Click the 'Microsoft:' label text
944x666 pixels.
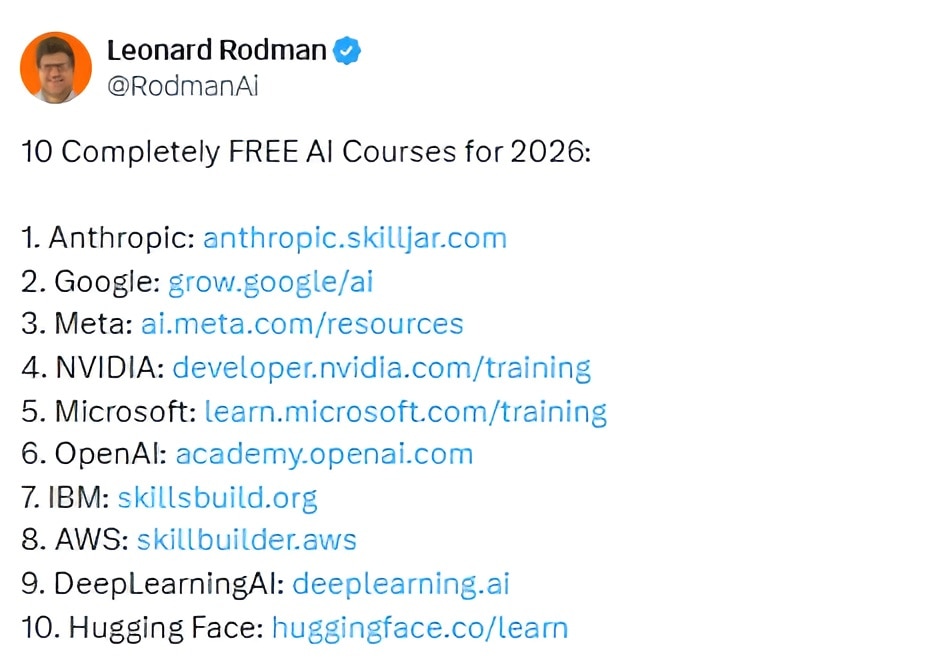coord(125,411)
